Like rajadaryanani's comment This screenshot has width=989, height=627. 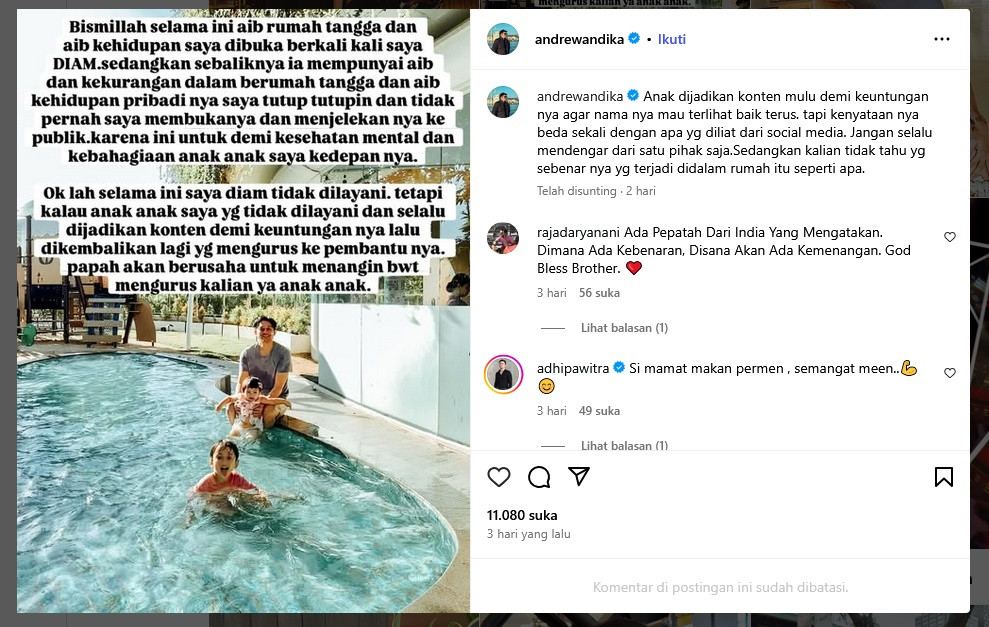pyautogui.click(x=950, y=237)
